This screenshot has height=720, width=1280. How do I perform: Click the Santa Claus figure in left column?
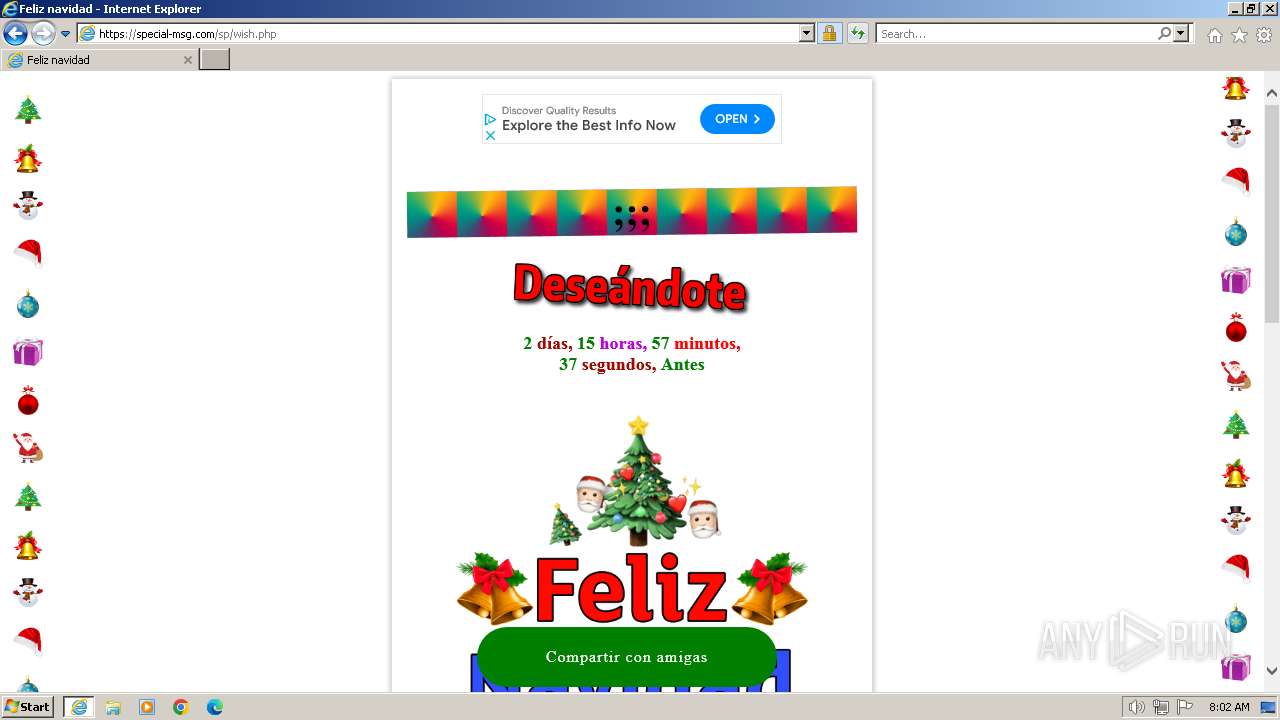(x=28, y=448)
